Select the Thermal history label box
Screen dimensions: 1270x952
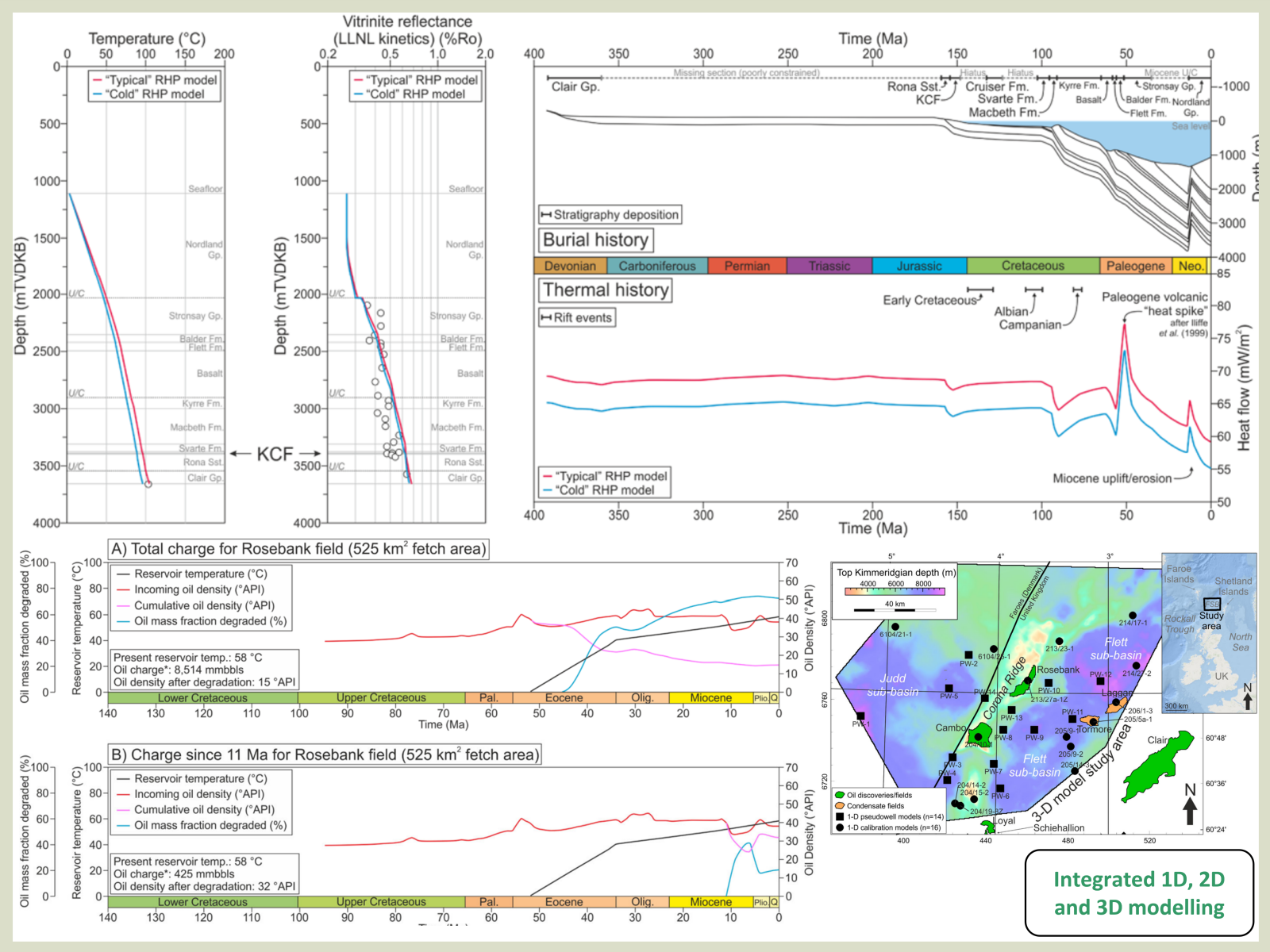coord(605,290)
